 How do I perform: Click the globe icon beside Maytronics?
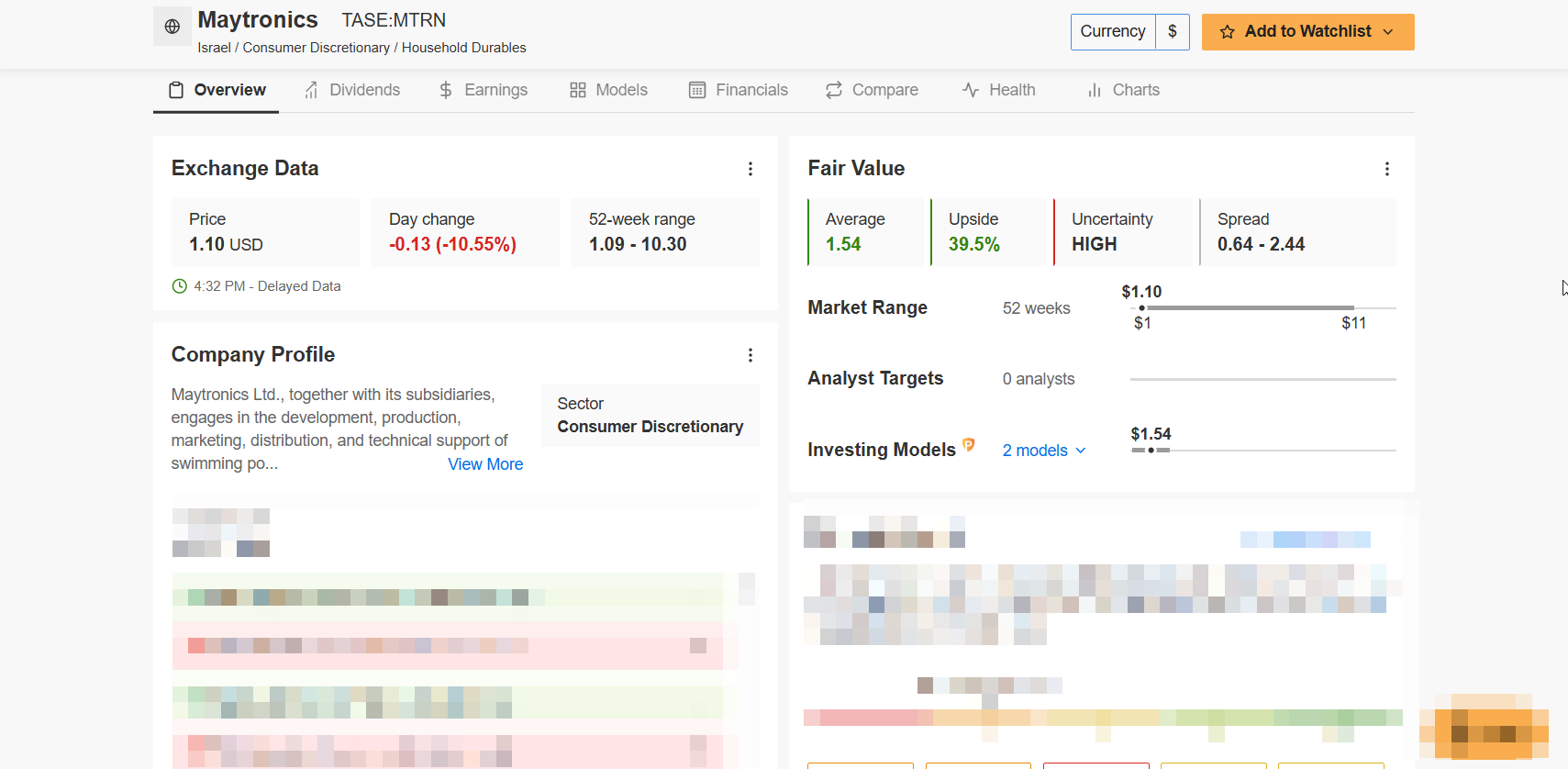(x=172, y=27)
